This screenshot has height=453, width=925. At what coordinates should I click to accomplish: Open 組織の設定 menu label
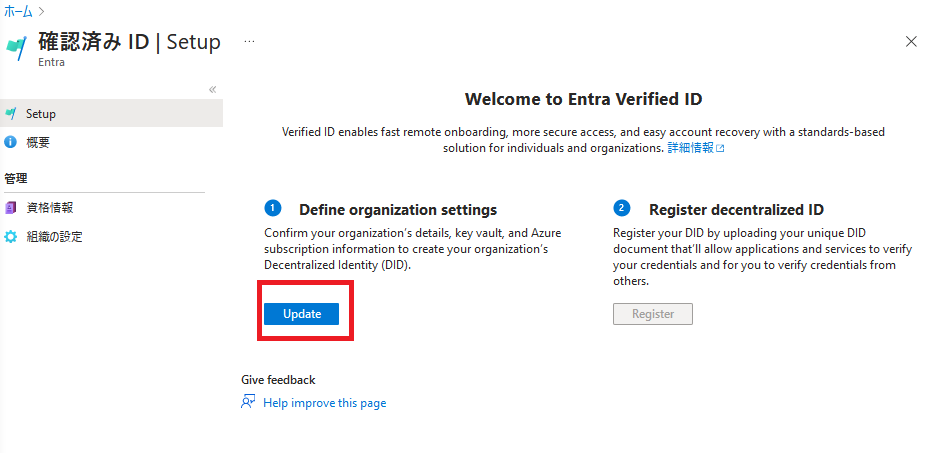(55, 237)
